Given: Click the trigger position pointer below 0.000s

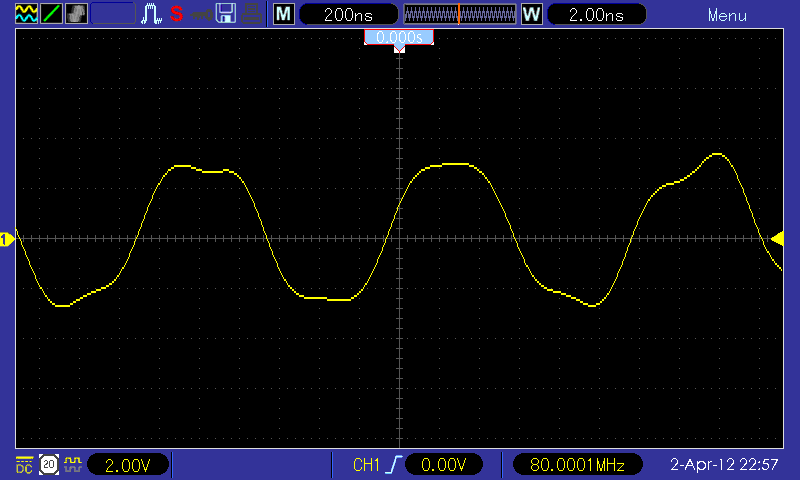Looking at the screenshot, I should point(399,49).
